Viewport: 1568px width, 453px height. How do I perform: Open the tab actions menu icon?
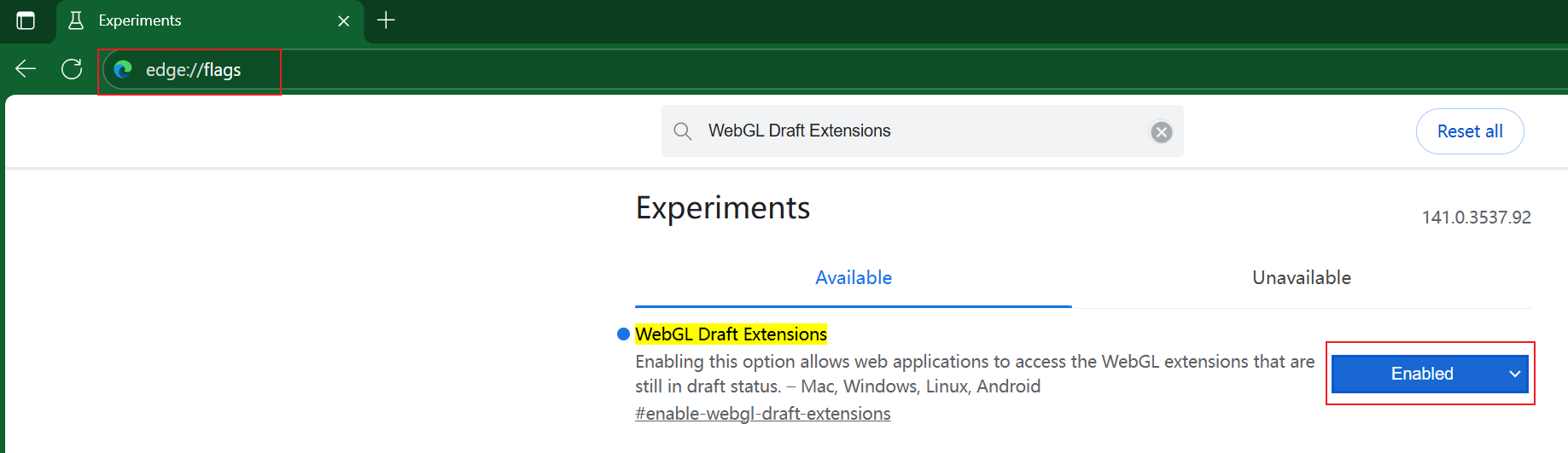[x=26, y=20]
